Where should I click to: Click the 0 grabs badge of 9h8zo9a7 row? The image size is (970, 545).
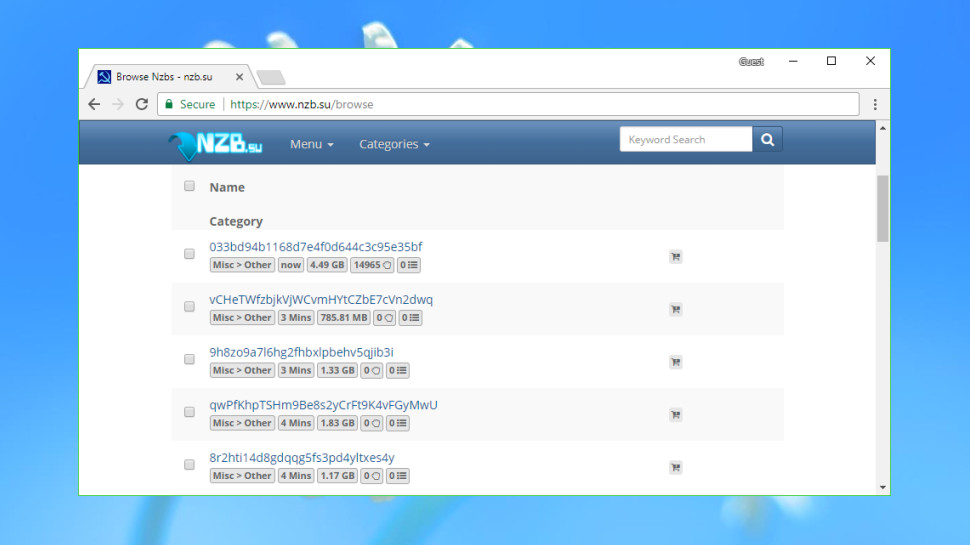[x=371, y=370]
